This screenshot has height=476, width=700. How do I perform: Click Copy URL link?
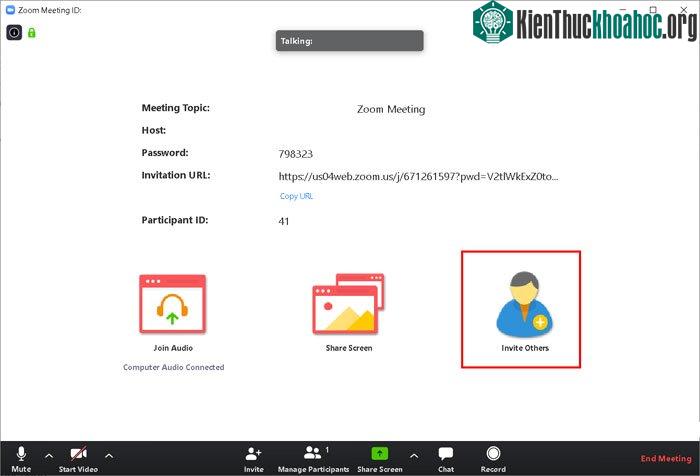tap(296, 196)
